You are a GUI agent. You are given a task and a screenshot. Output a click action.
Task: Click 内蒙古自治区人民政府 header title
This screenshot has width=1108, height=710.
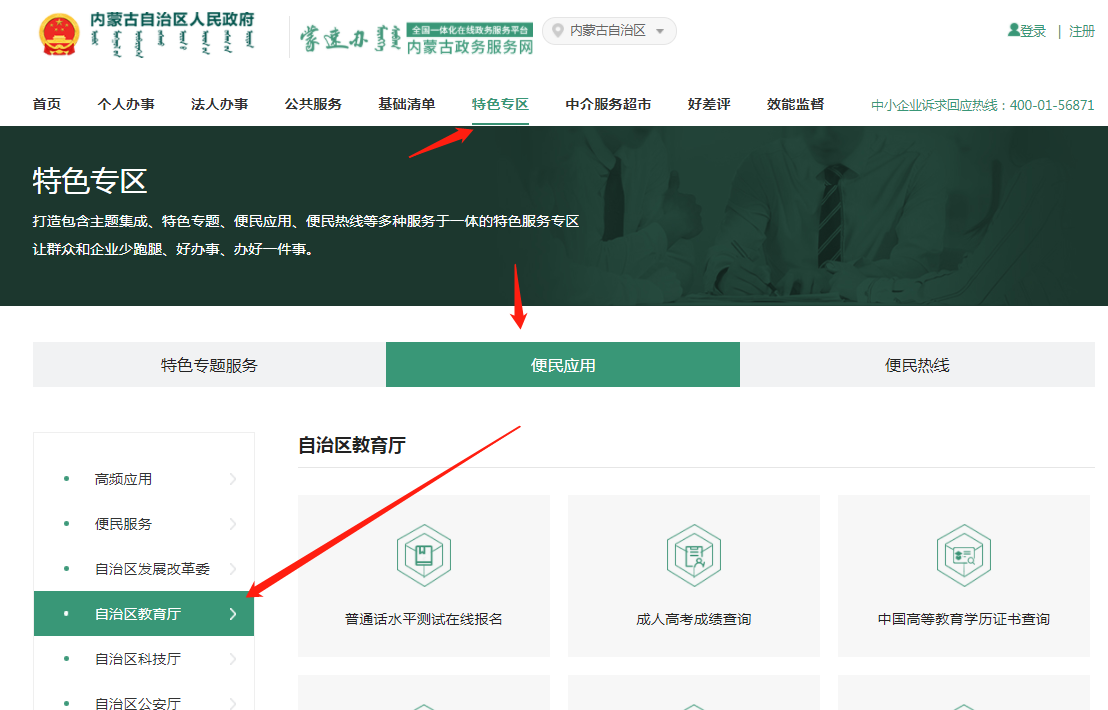click(172, 19)
